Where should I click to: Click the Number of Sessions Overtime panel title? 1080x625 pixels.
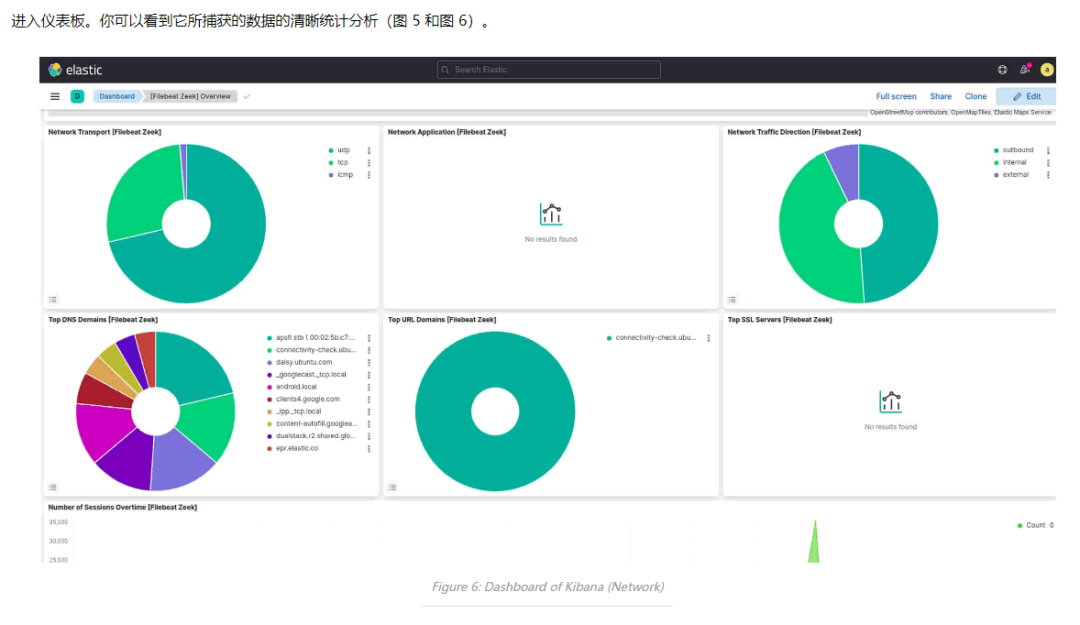coord(123,507)
